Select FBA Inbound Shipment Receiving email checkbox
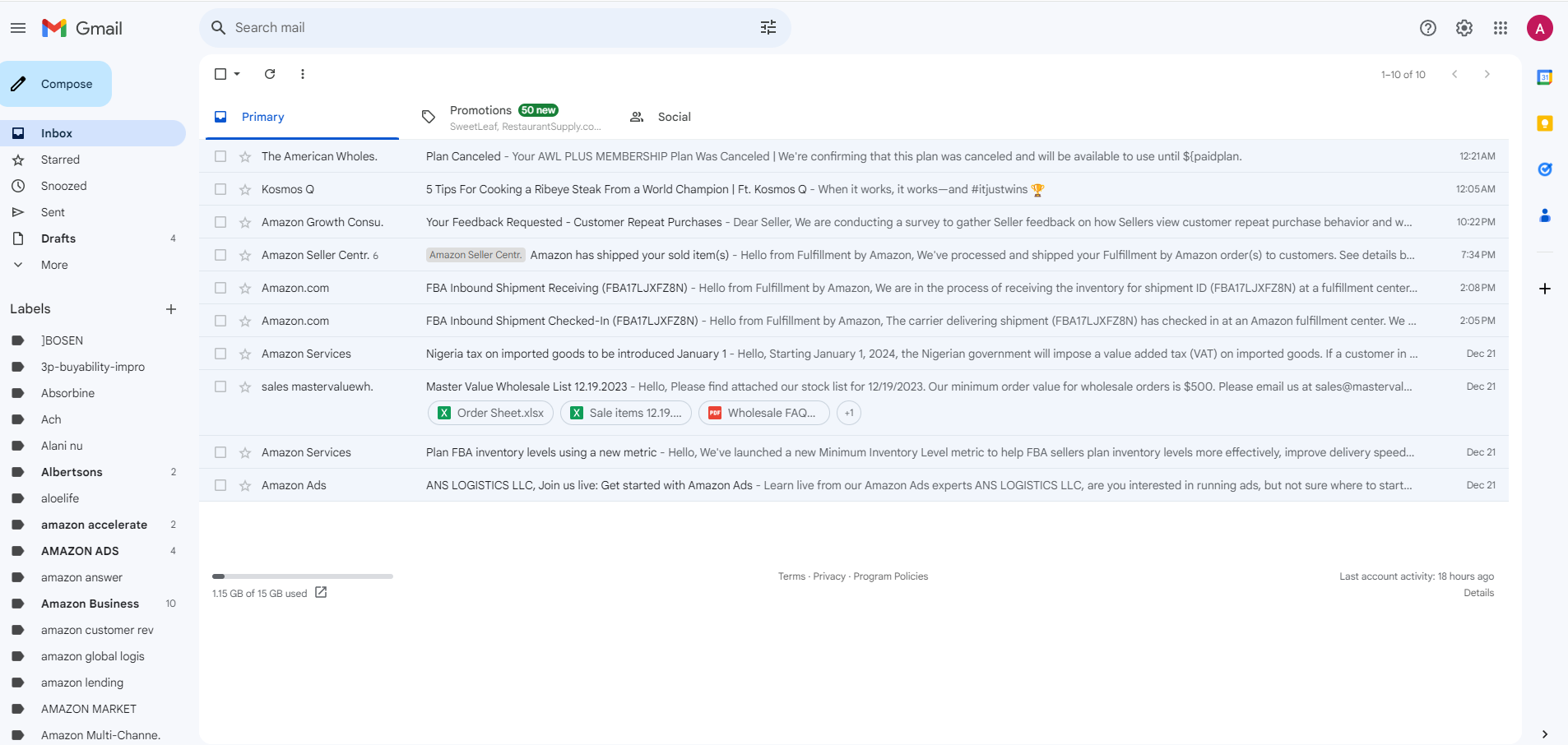The height and width of the screenshot is (745, 1568). (220, 288)
